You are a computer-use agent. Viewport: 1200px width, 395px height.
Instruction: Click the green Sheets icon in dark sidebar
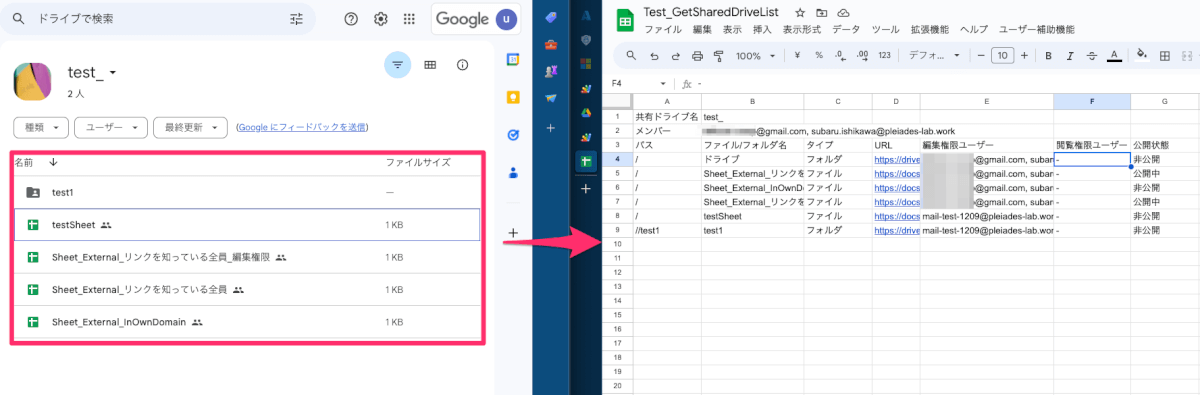pos(587,160)
